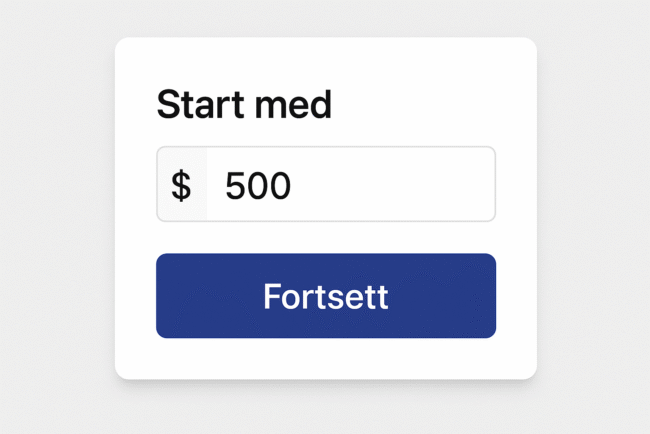Click empty space right of 500
The width and height of the screenshot is (650, 434).
pyautogui.click(x=400, y=185)
